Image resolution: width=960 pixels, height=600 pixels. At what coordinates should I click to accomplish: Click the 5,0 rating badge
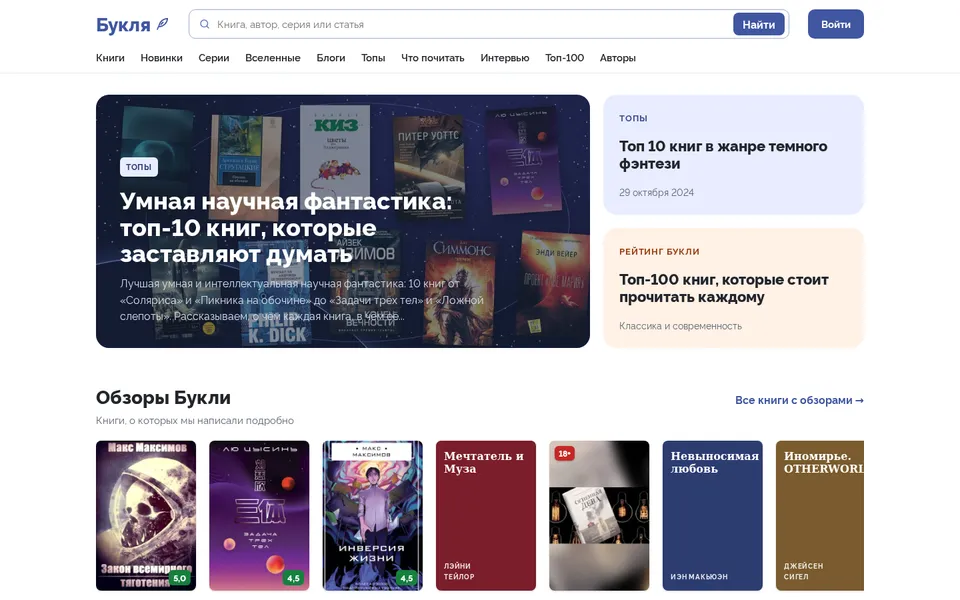click(179, 578)
